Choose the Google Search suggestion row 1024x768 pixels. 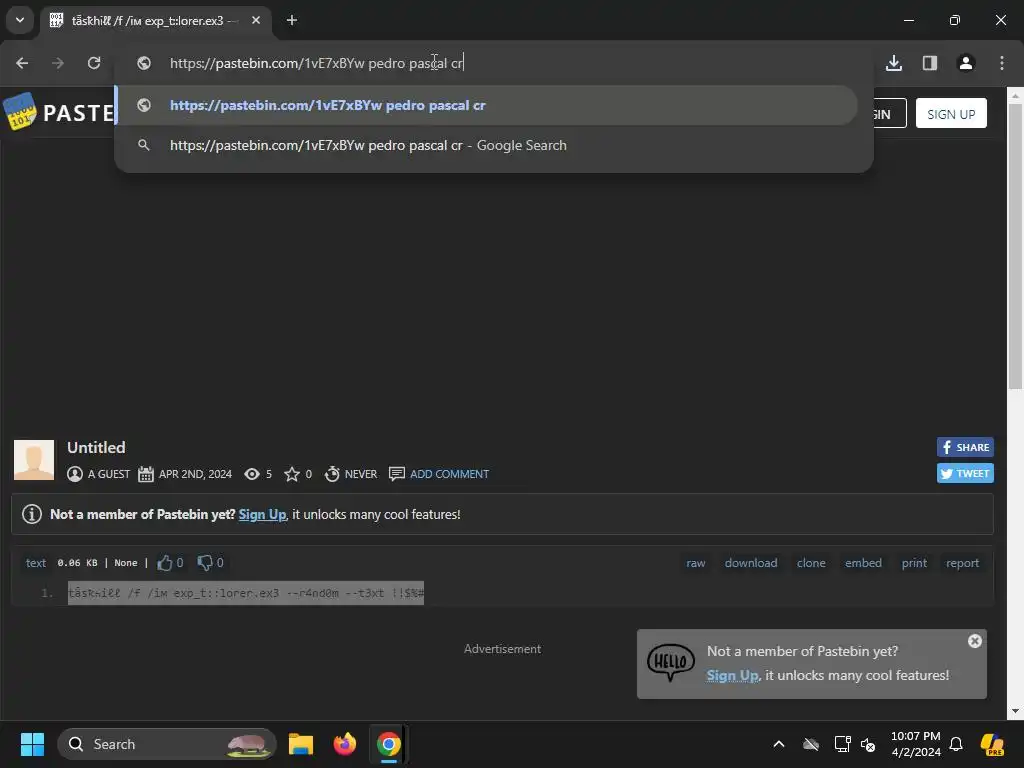pyautogui.click(x=487, y=146)
